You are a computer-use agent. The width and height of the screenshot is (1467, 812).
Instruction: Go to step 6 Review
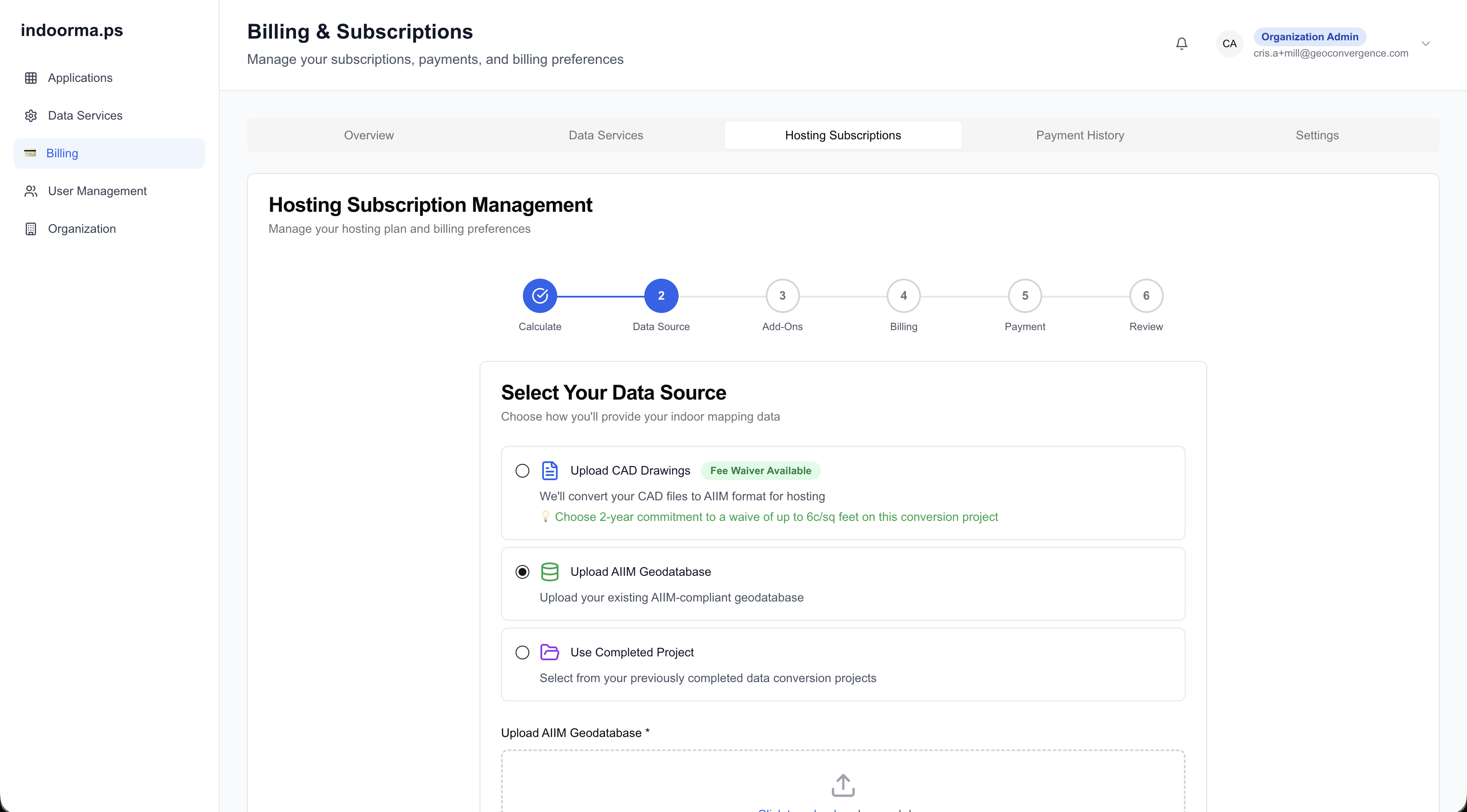(1147, 296)
